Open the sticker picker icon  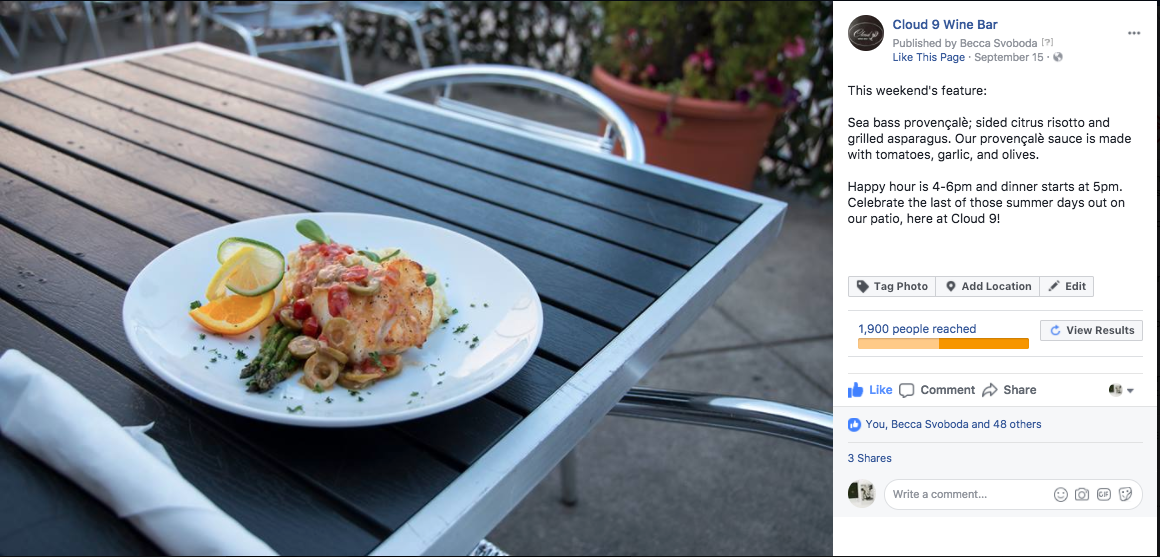[1125, 494]
